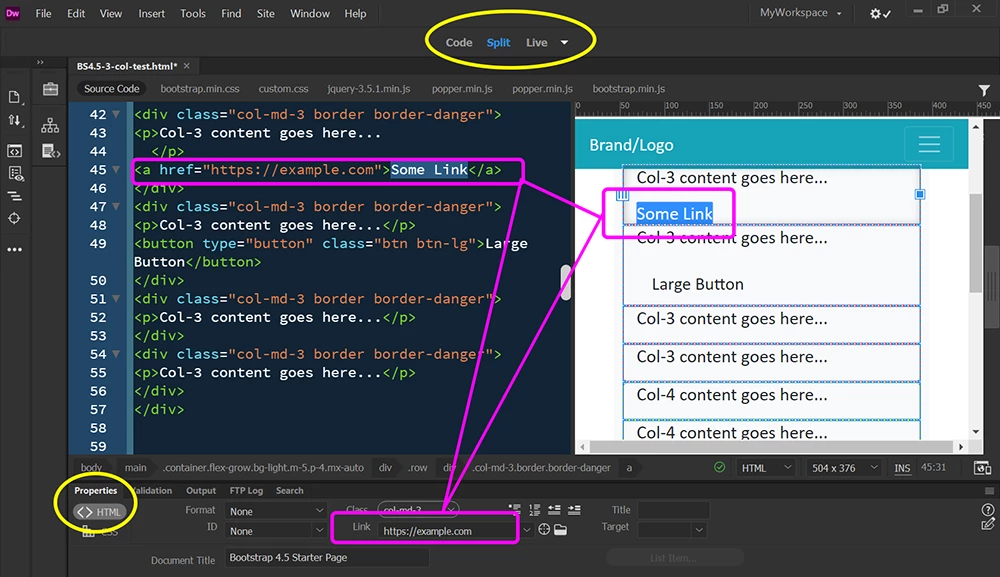Open the new file icon in left toolbar
The height and width of the screenshot is (577, 1000).
pyautogui.click(x=14, y=97)
